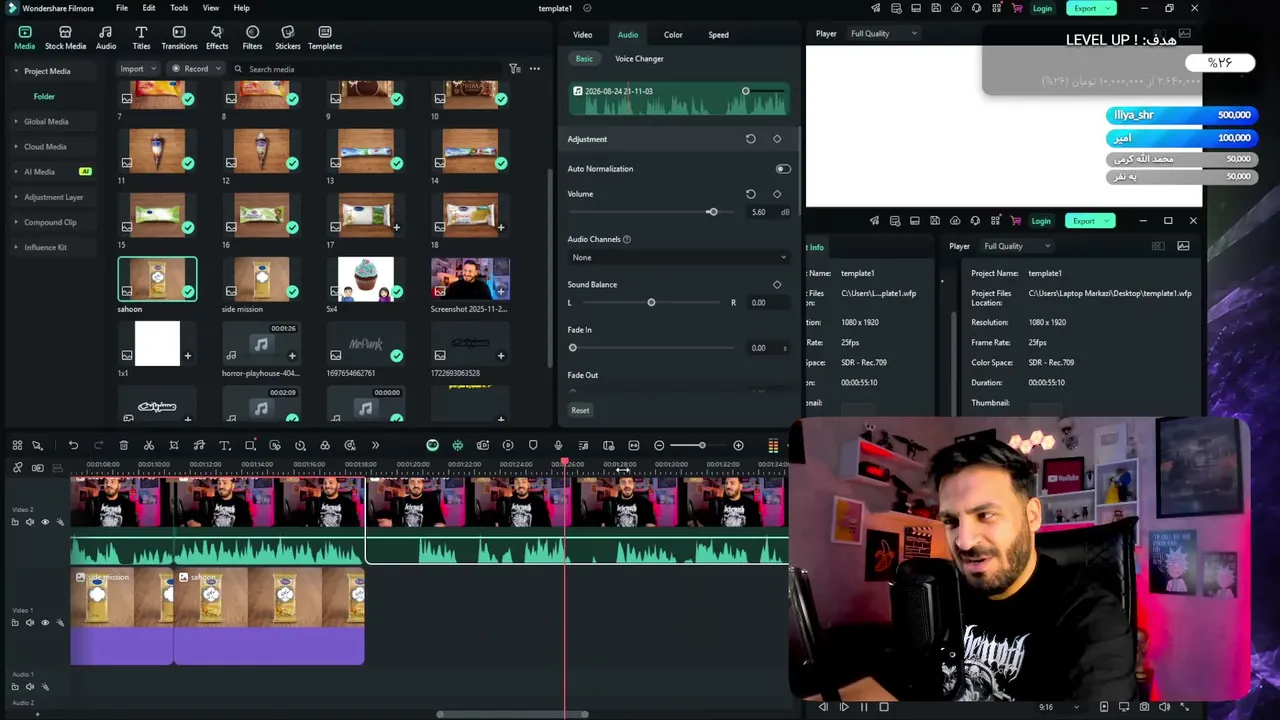Open the Transitions library tab

tap(179, 38)
